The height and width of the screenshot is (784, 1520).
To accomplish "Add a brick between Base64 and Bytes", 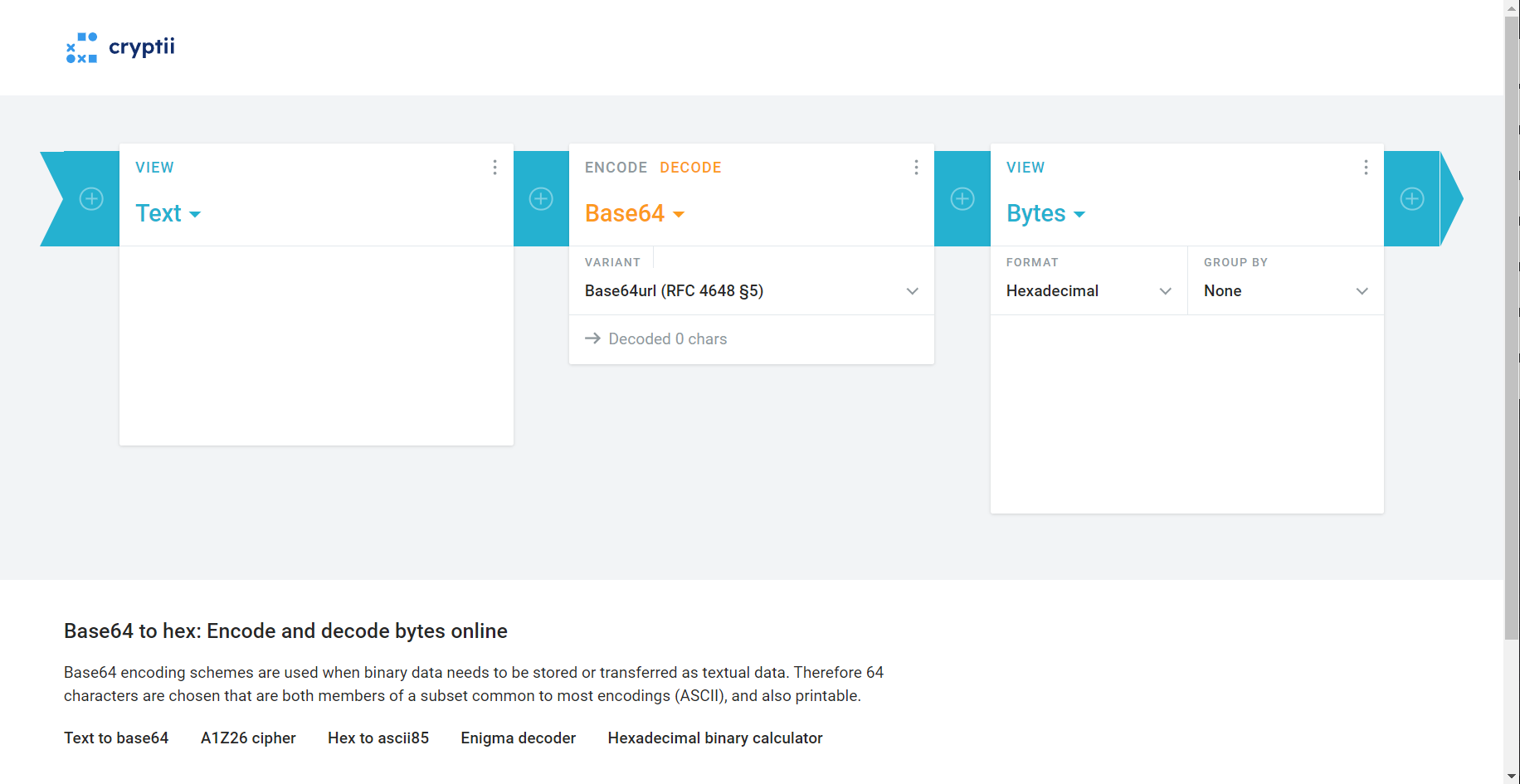I will (x=962, y=199).
